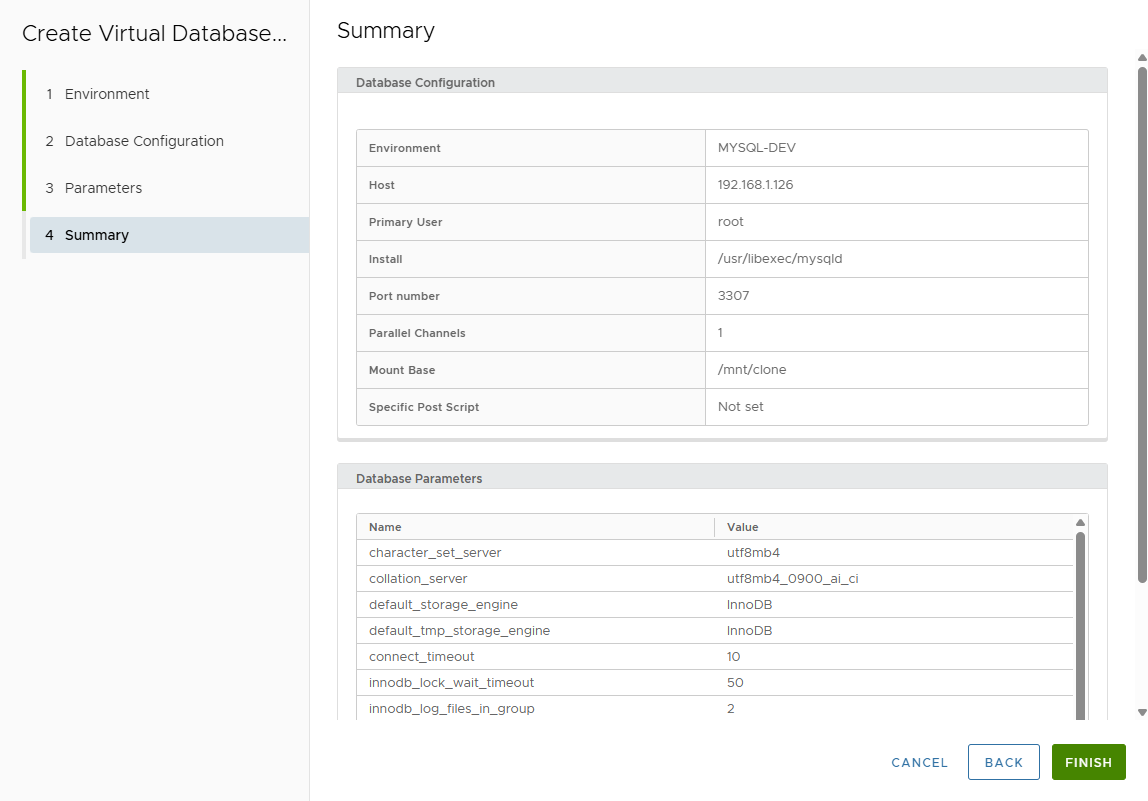Select the collation_server parameter row
The image size is (1148, 801).
[x=418, y=579]
